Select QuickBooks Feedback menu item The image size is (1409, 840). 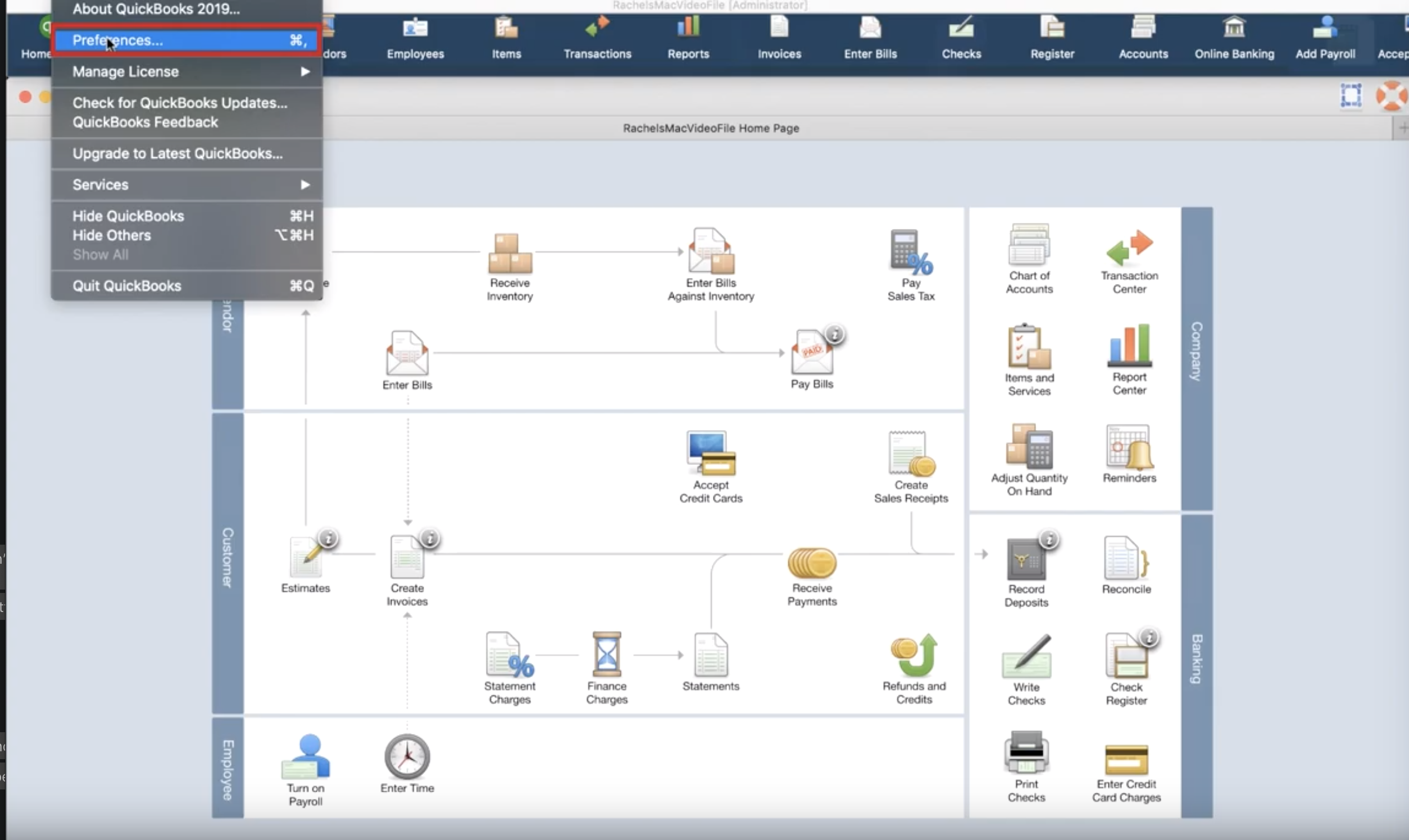pos(187,122)
